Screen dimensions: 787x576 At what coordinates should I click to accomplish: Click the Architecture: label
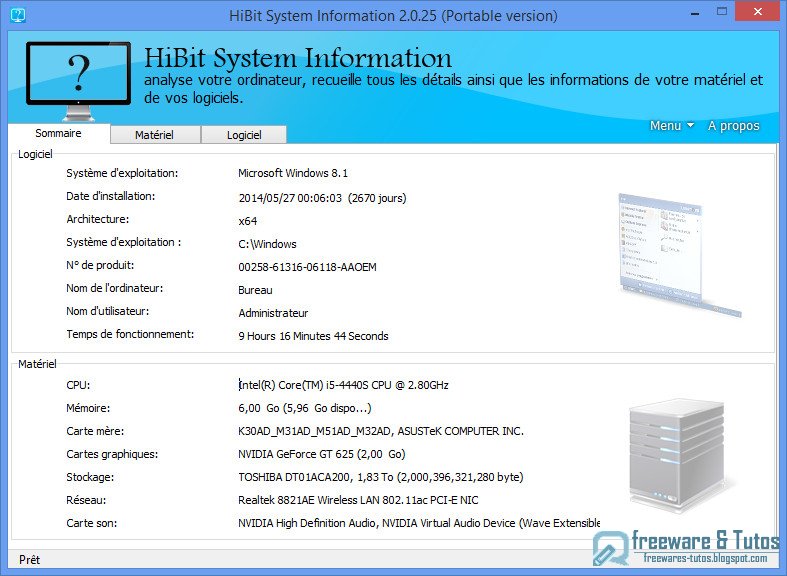pos(97,219)
